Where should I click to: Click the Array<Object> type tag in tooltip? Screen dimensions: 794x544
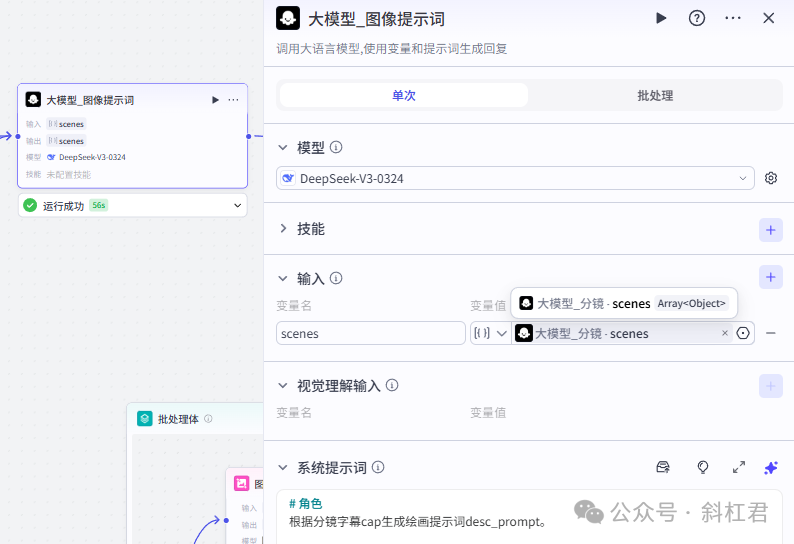(x=691, y=303)
